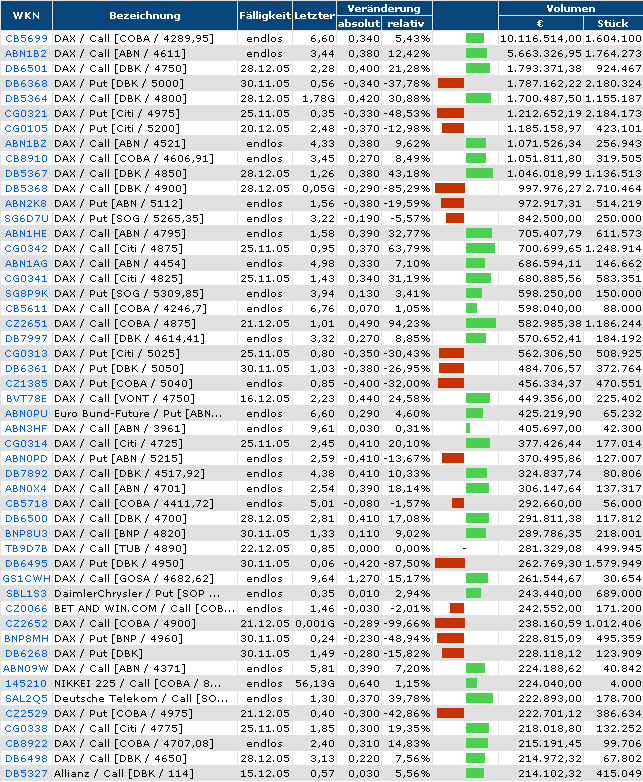The width and height of the screenshot is (643, 782).
Task: Click the Volumen header
Action: coord(571,8)
